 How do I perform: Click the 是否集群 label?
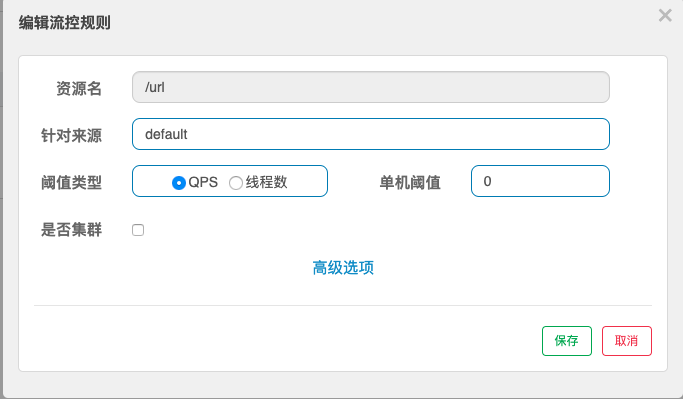click(x=71, y=230)
